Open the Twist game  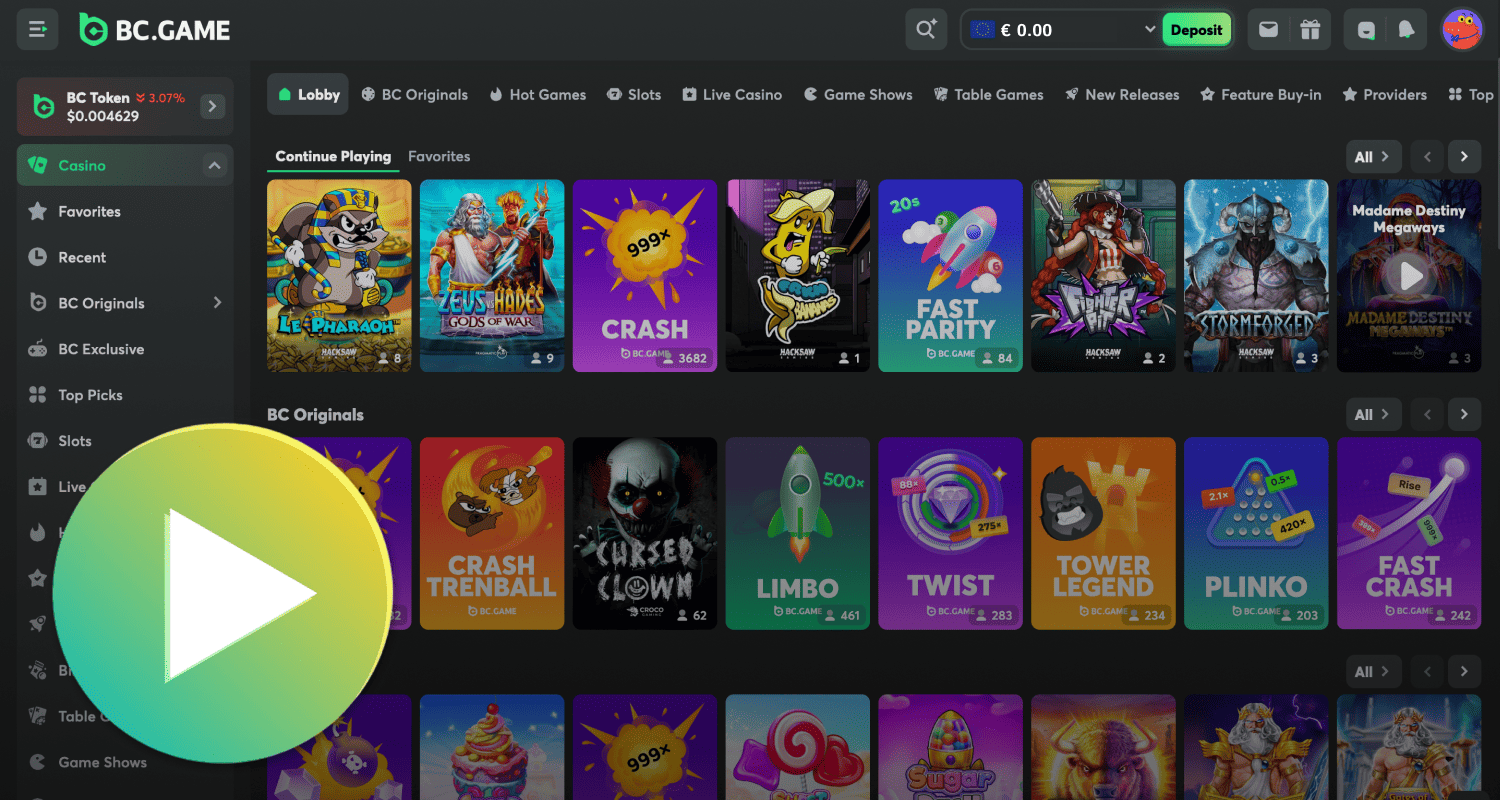951,534
